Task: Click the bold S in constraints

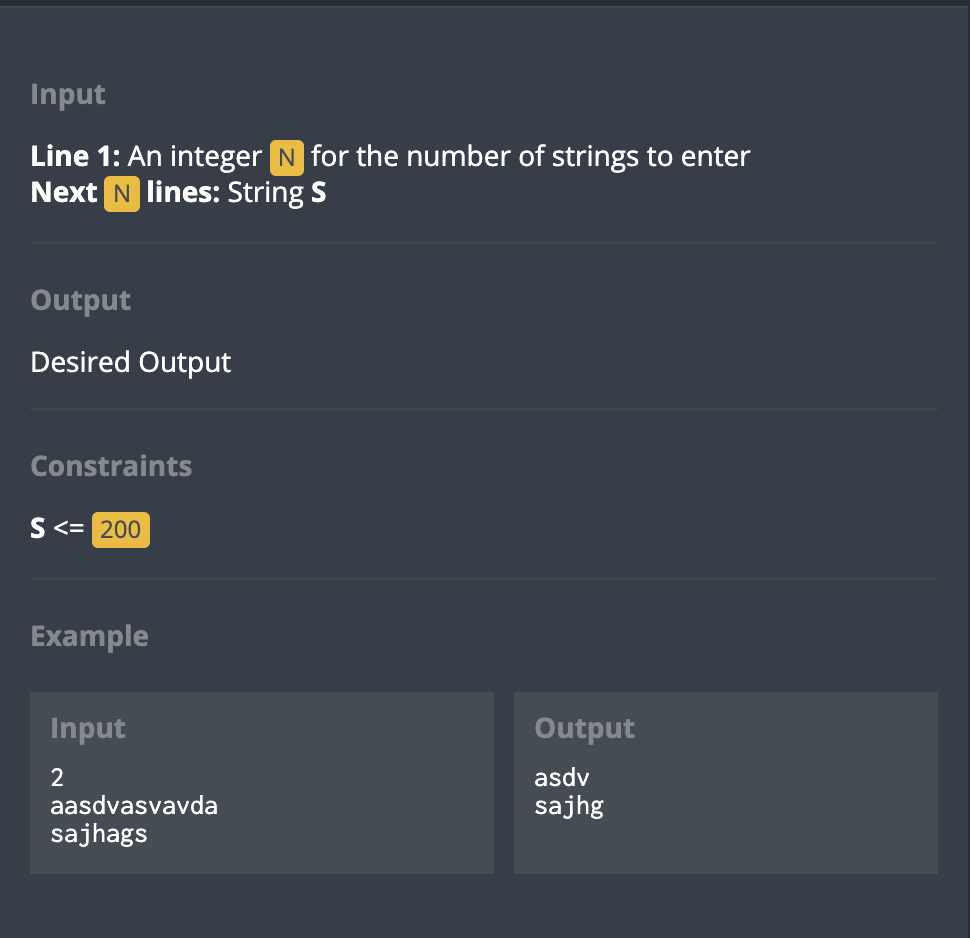Action: 38,528
